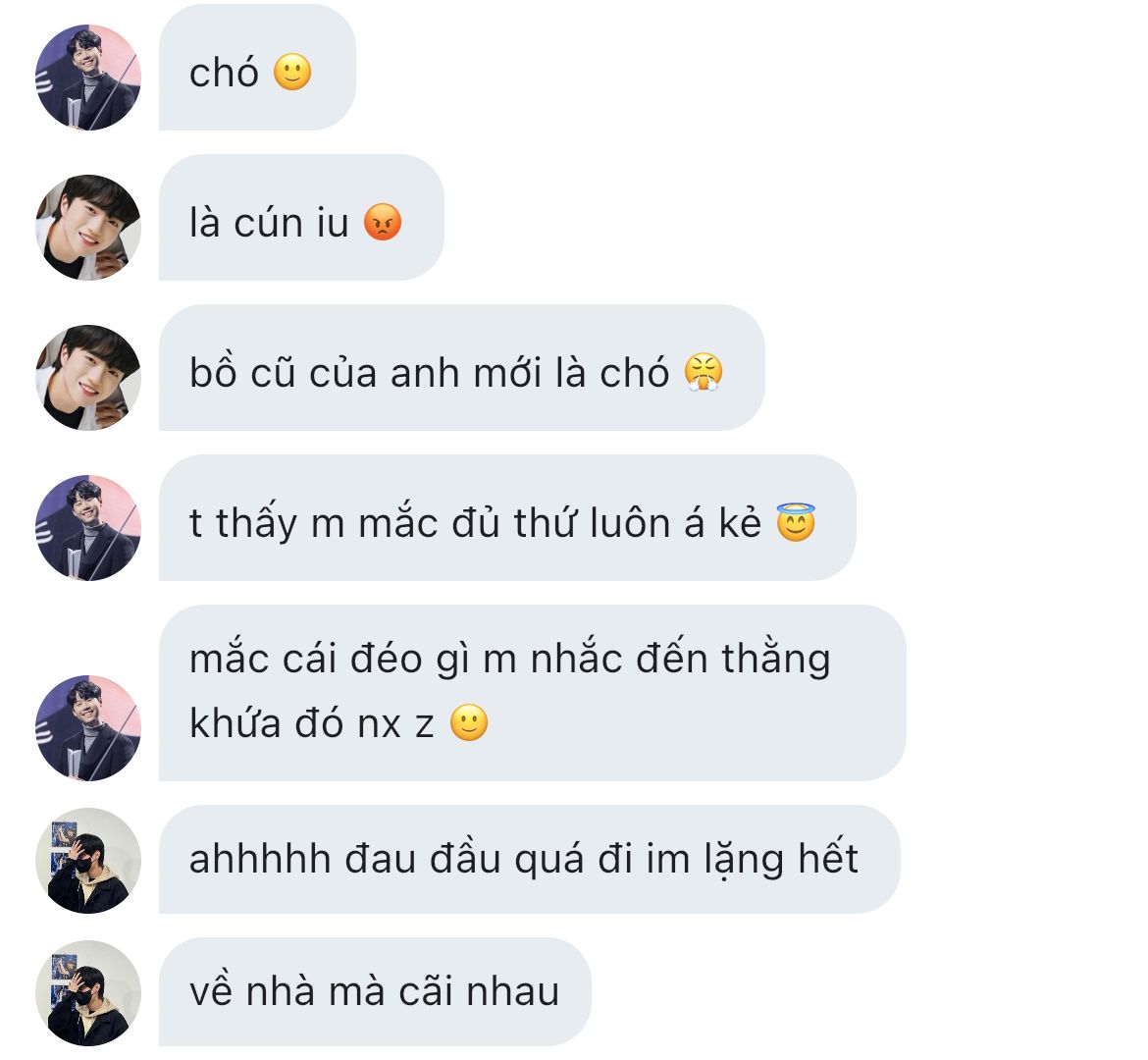The image size is (1148, 1060).
Task: Select the 'bồ cũ của anh mới là chó' message
Action: point(462,368)
